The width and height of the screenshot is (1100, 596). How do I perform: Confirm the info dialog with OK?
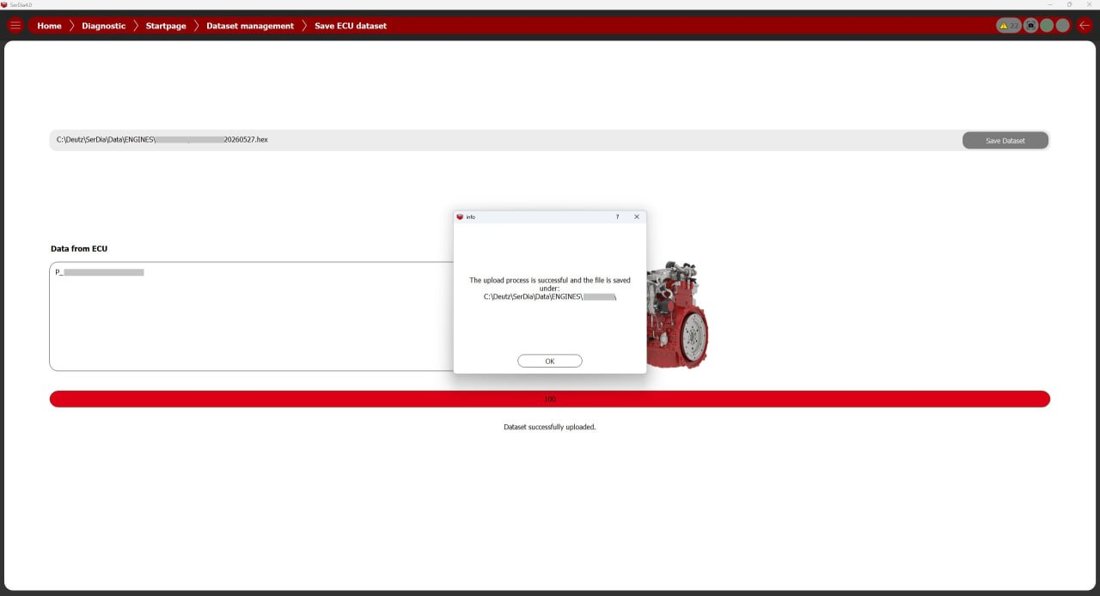pos(549,361)
